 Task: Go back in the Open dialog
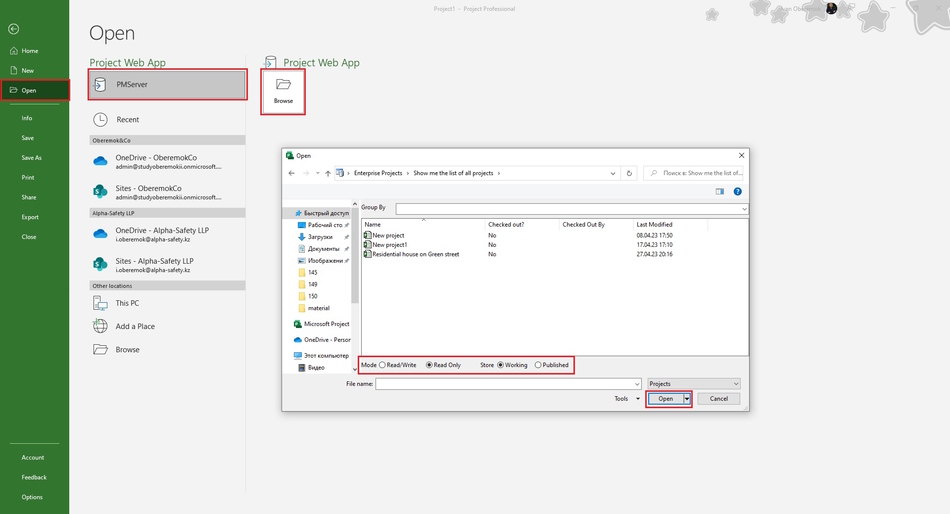(x=291, y=173)
